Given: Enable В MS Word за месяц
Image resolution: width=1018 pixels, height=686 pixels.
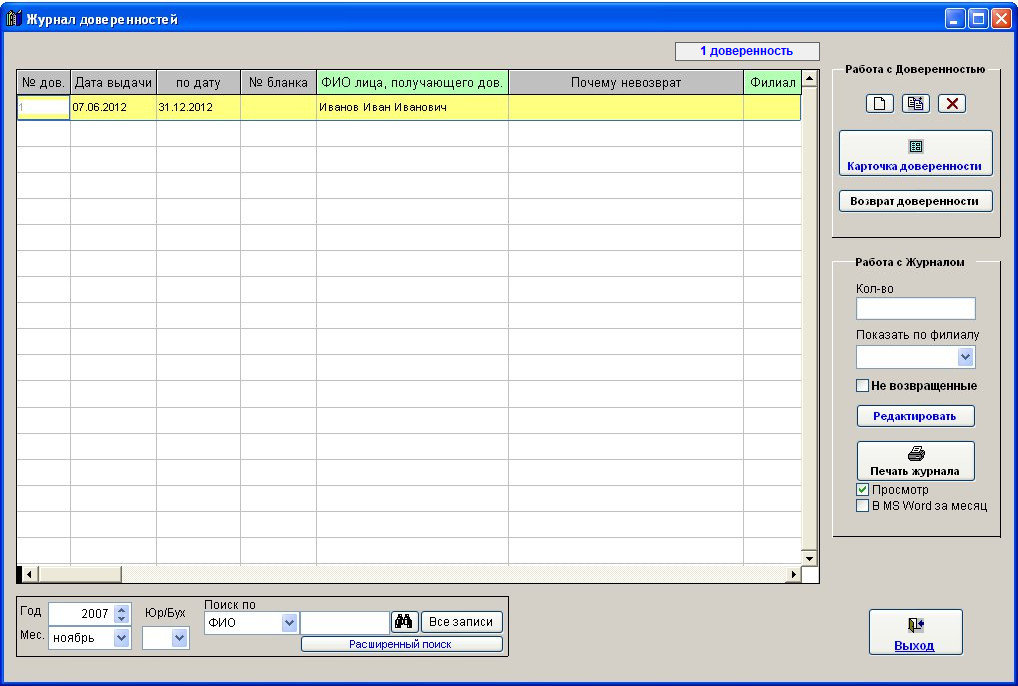Looking at the screenshot, I should pos(862,506).
